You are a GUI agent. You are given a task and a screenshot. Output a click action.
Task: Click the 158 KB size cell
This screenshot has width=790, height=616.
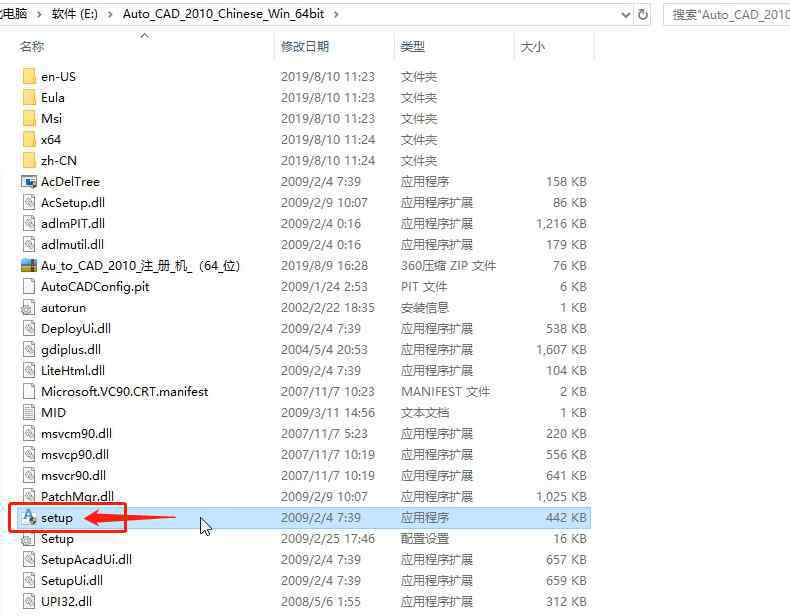click(566, 182)
